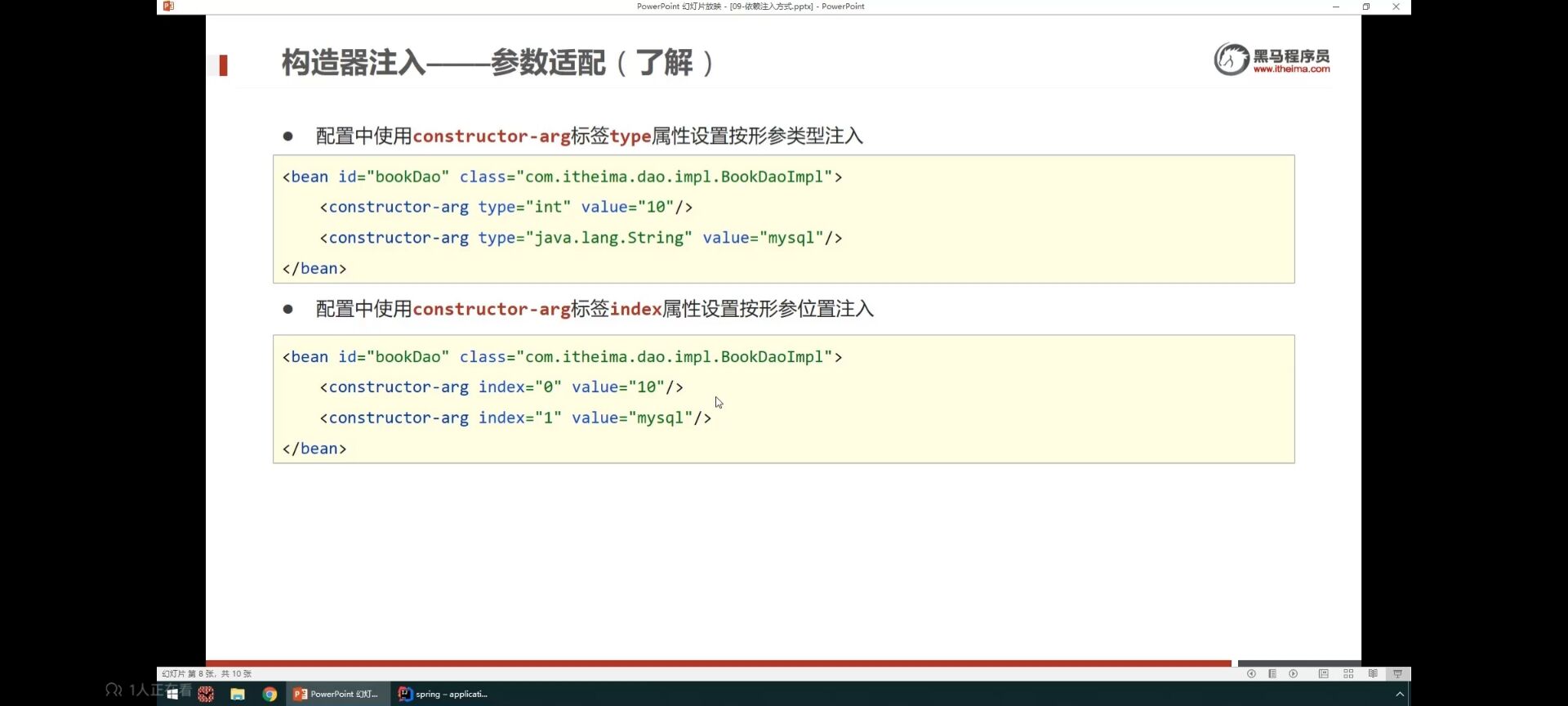Go to the previous slide arrow
The width and height of the screenshot is (1568, 706).
(x=1251, y=674)
